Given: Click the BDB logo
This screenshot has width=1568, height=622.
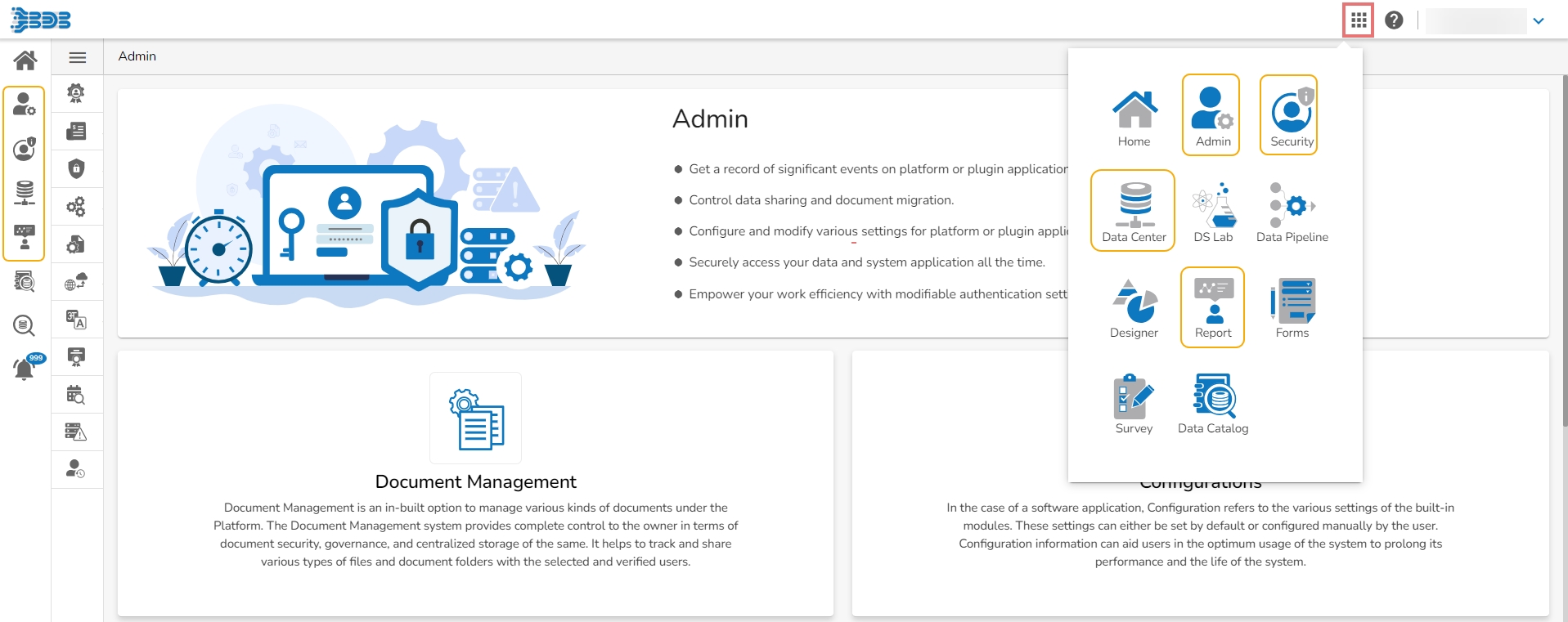Looking at the screenshot, I should pyautogui.click(x=41, y=20).
